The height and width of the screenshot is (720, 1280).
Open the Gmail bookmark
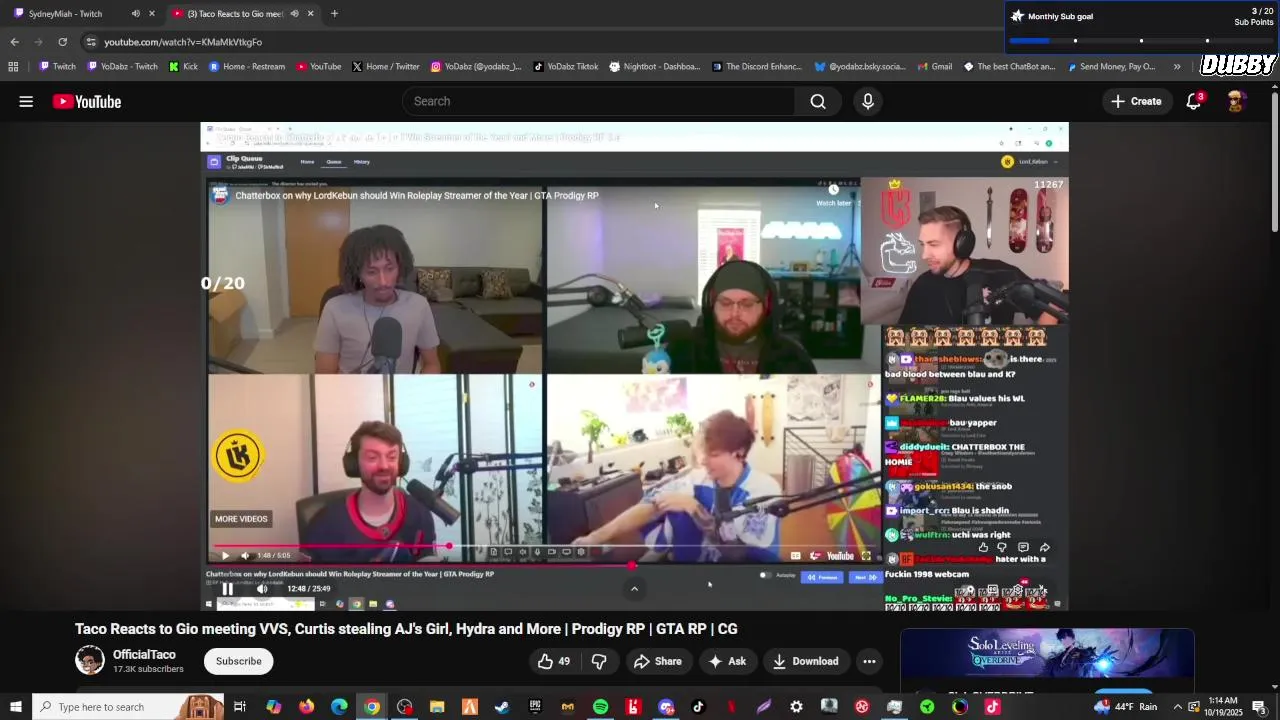pos(934,67)
